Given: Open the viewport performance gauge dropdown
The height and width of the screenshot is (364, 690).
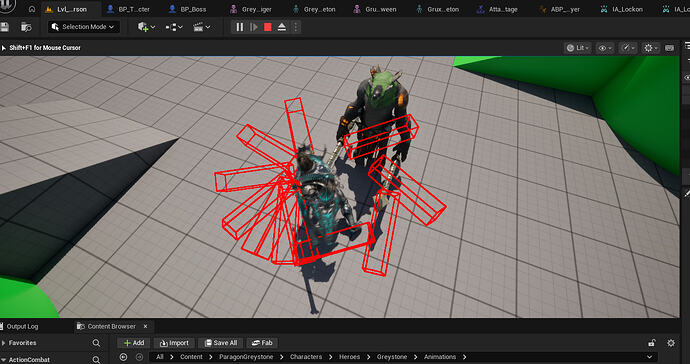Looking at the screenshot, I should pos(628,48).
